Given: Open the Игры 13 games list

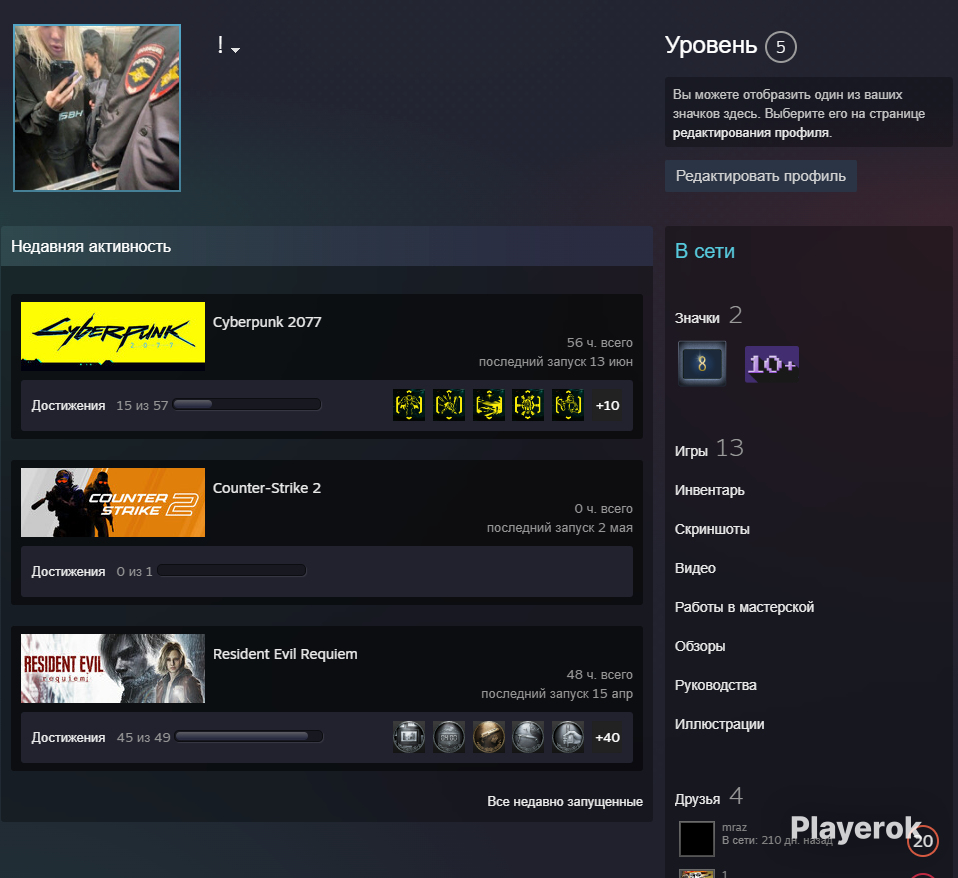Looking at the screenshot, I should click(709, 449).
